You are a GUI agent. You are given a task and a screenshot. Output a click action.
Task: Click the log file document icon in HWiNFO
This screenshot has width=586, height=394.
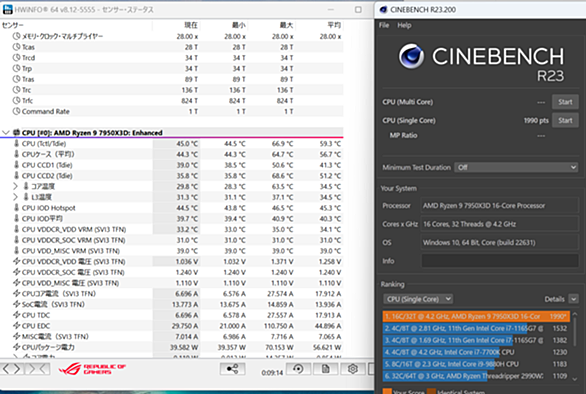click(326, 369)
